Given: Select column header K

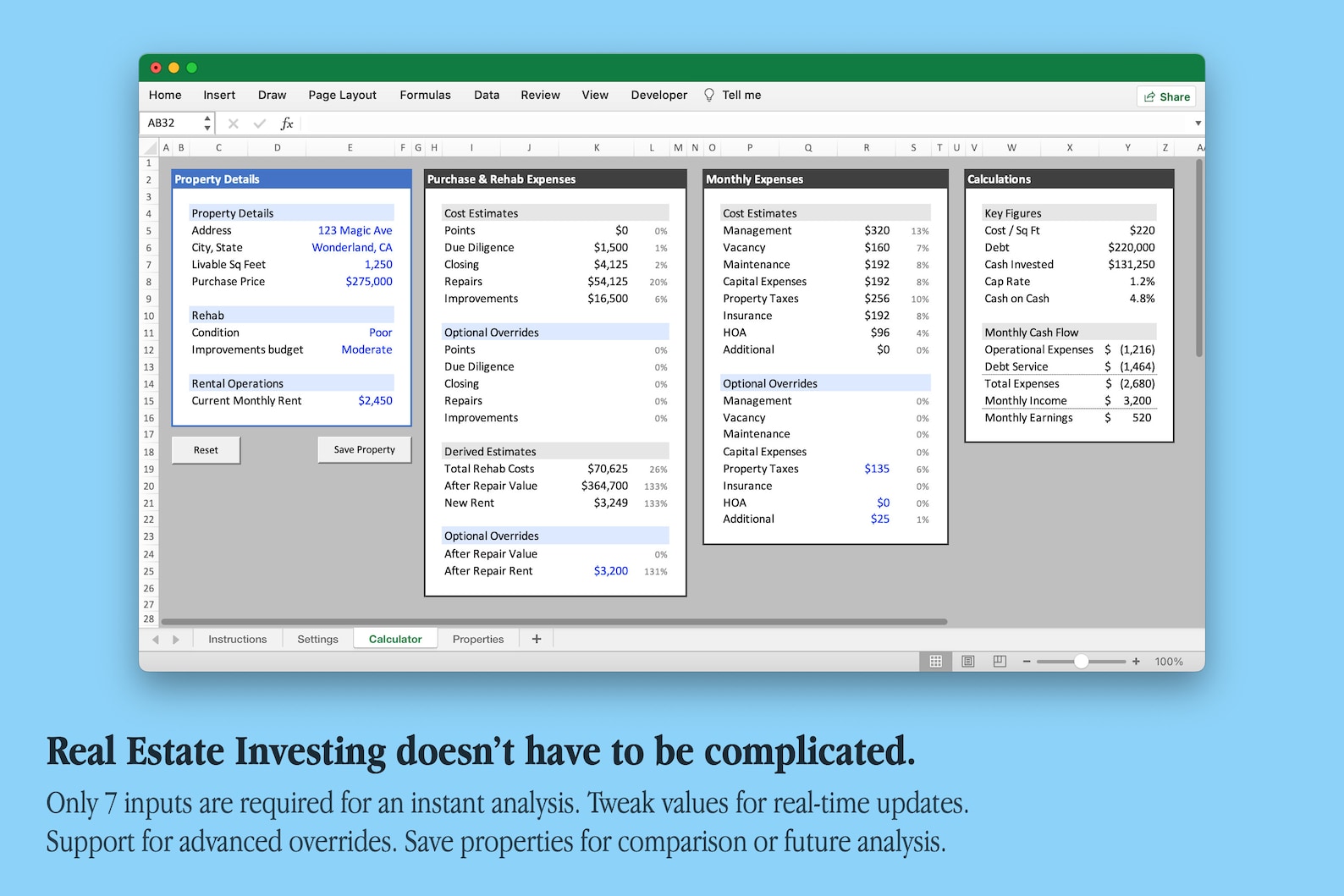Looking at the screenshot, I should click(597, 147).
